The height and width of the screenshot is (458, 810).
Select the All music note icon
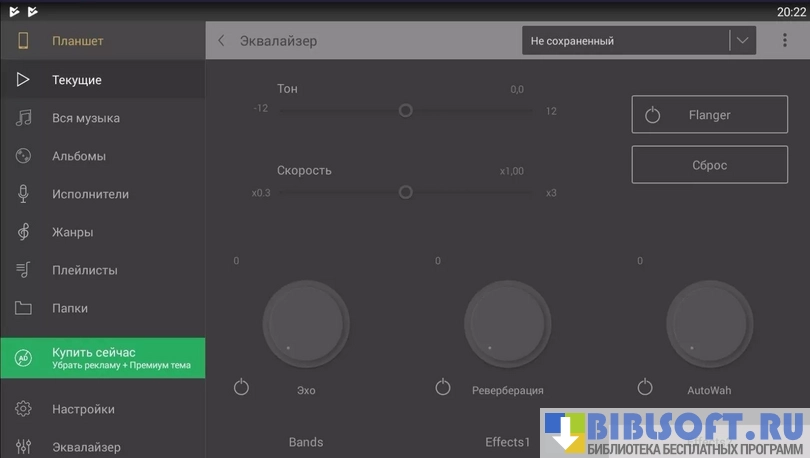(x=23, y=118)
